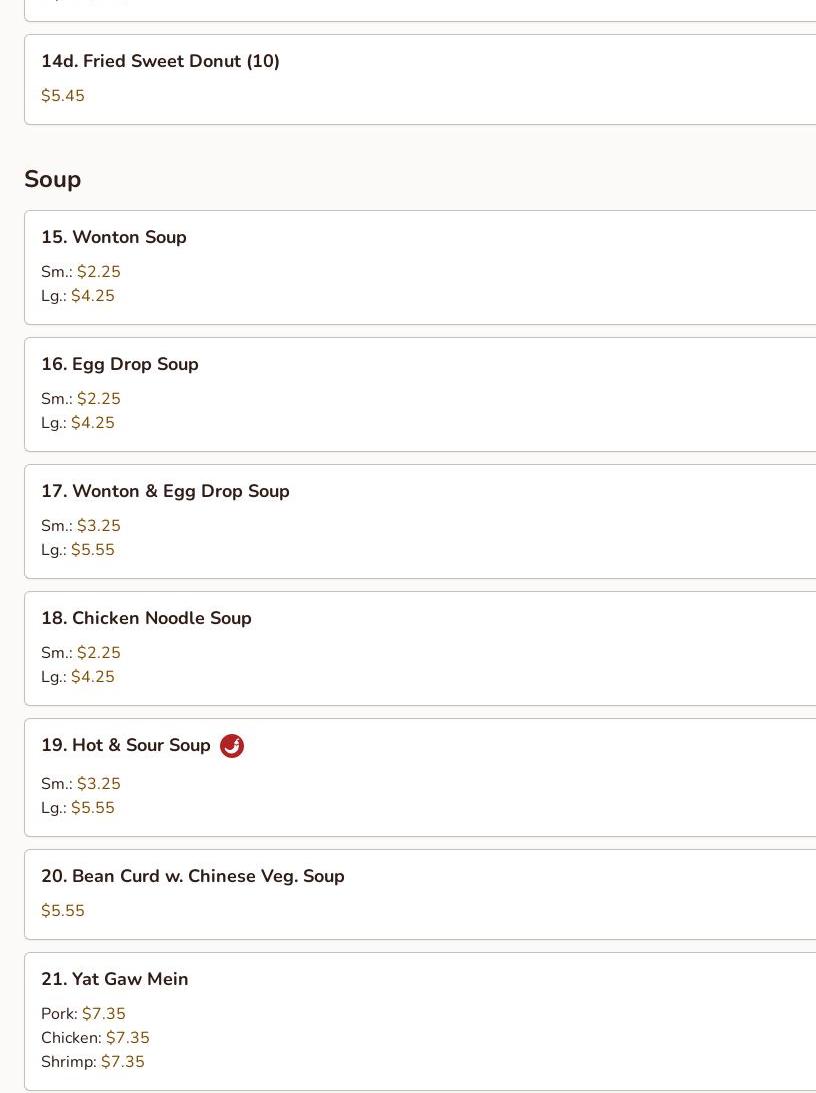Select 18. Chicken Noodle Soup item
Screen dimensions: 816x1093
pos(146,619)
